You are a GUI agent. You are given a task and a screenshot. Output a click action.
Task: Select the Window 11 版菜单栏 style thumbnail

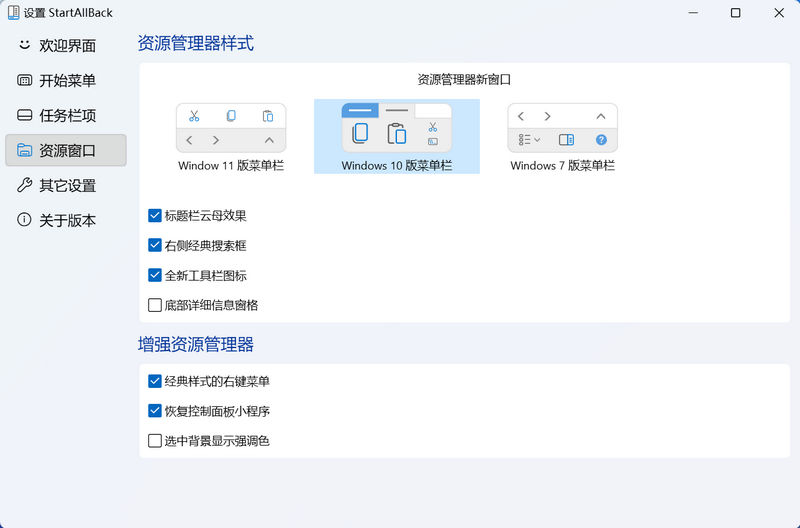[231, 128]
